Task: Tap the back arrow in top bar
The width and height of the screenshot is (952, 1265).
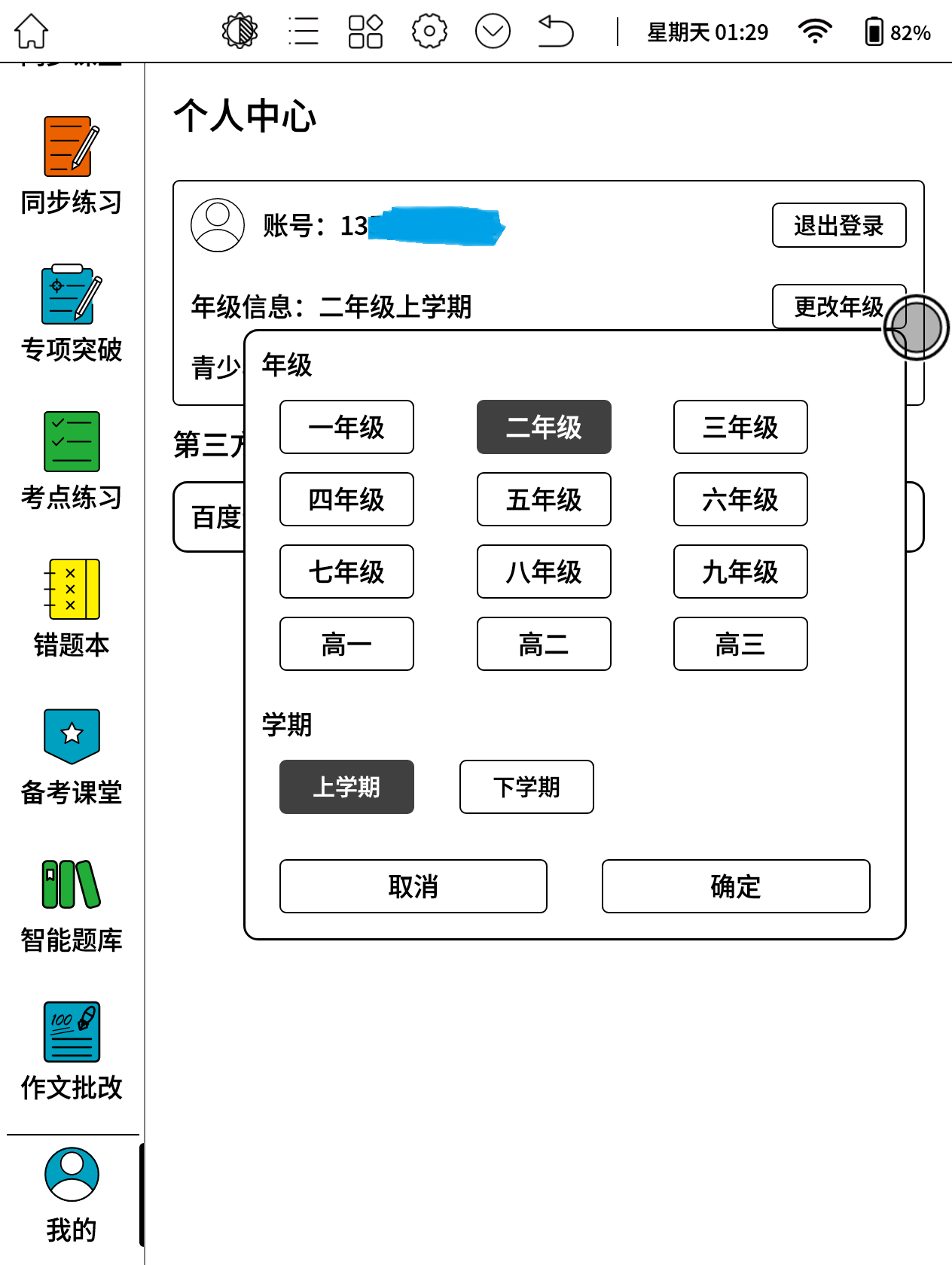Action: pos(556,32)
